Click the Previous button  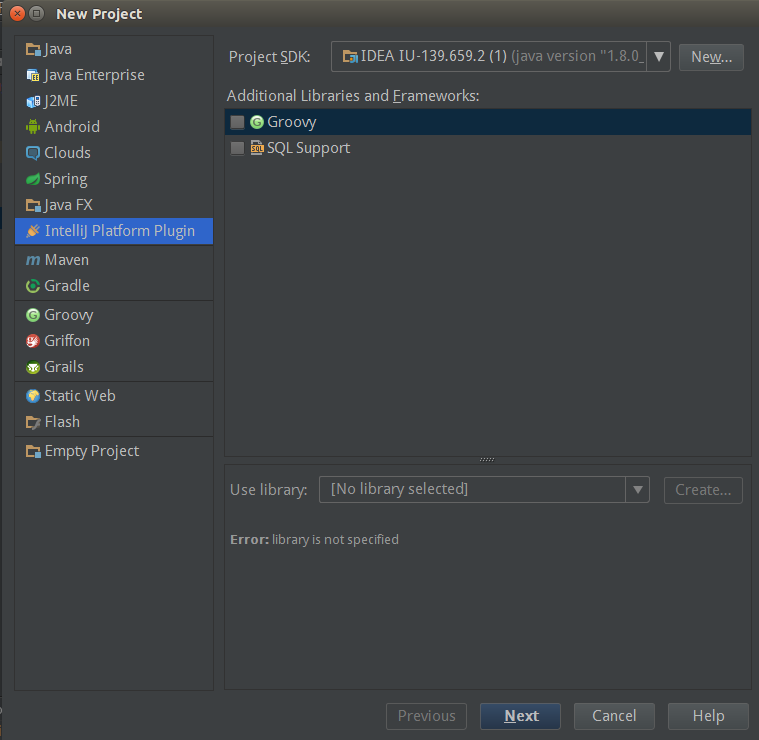(x=426, y=716)
